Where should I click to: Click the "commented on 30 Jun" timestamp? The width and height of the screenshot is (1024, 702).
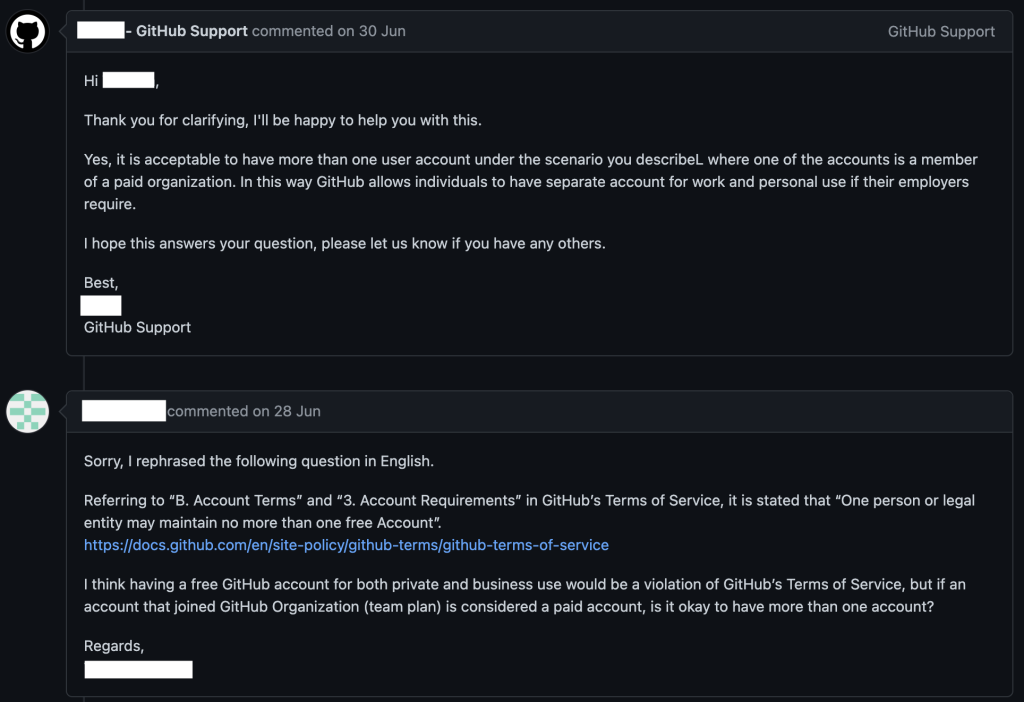point(329,31)
